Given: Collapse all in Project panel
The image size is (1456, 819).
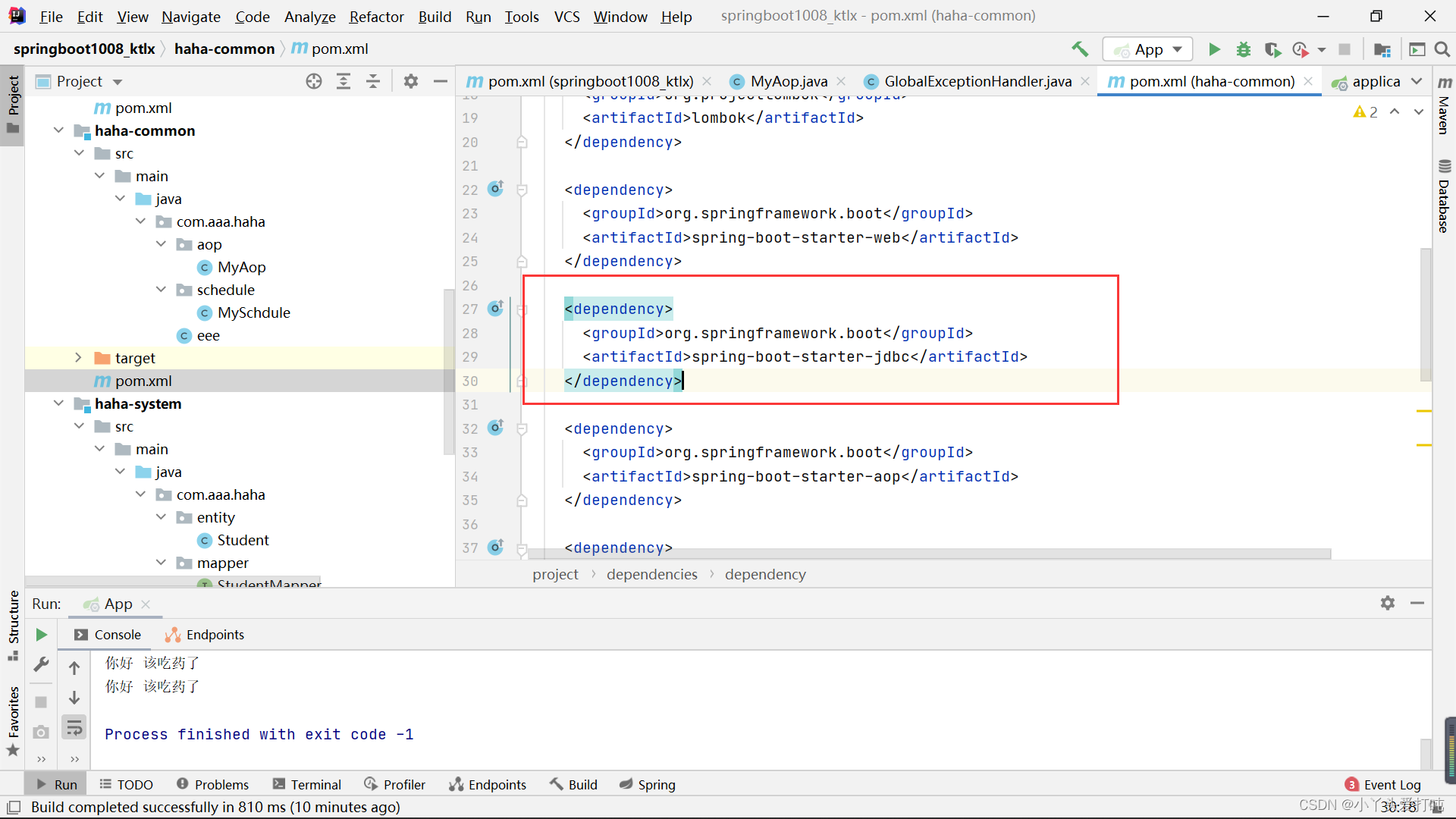Looking at the screenshot, I should pyautogui.click(x=373, y=81).
